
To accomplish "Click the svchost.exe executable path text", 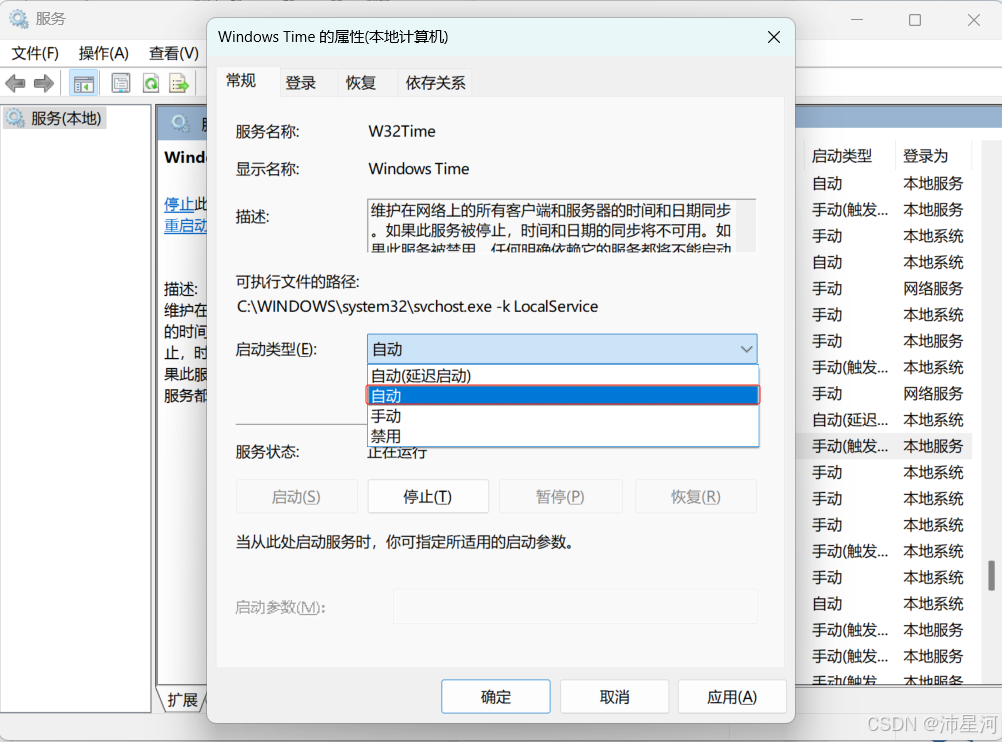I will pos(417,307).
